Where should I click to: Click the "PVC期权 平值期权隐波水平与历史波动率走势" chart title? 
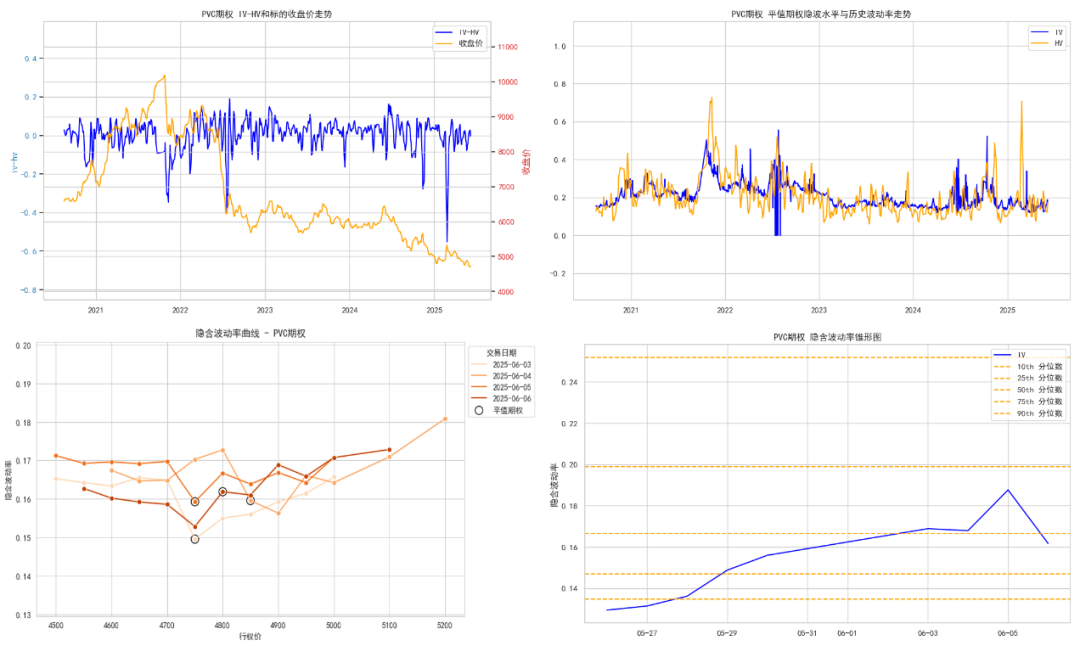pyautogui.click(x=821, y=14)
